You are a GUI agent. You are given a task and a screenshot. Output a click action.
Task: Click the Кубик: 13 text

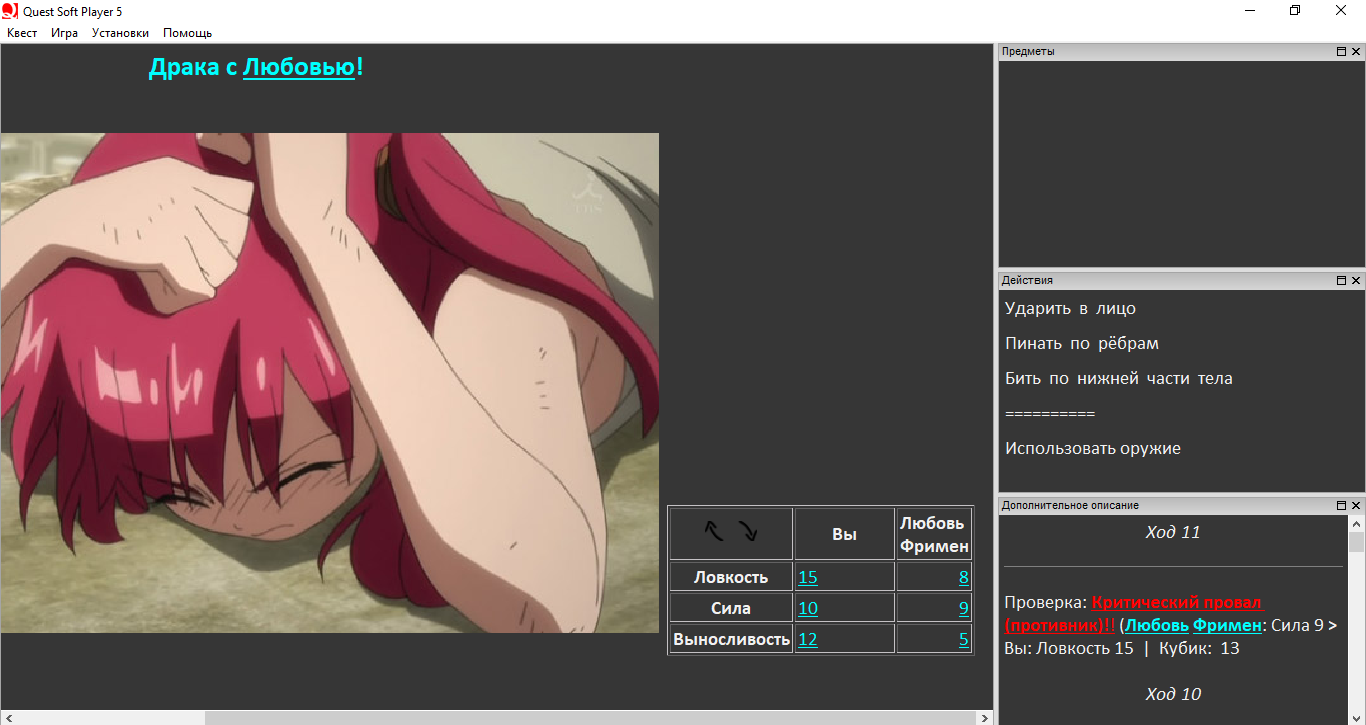click(x=1199, y=648)
